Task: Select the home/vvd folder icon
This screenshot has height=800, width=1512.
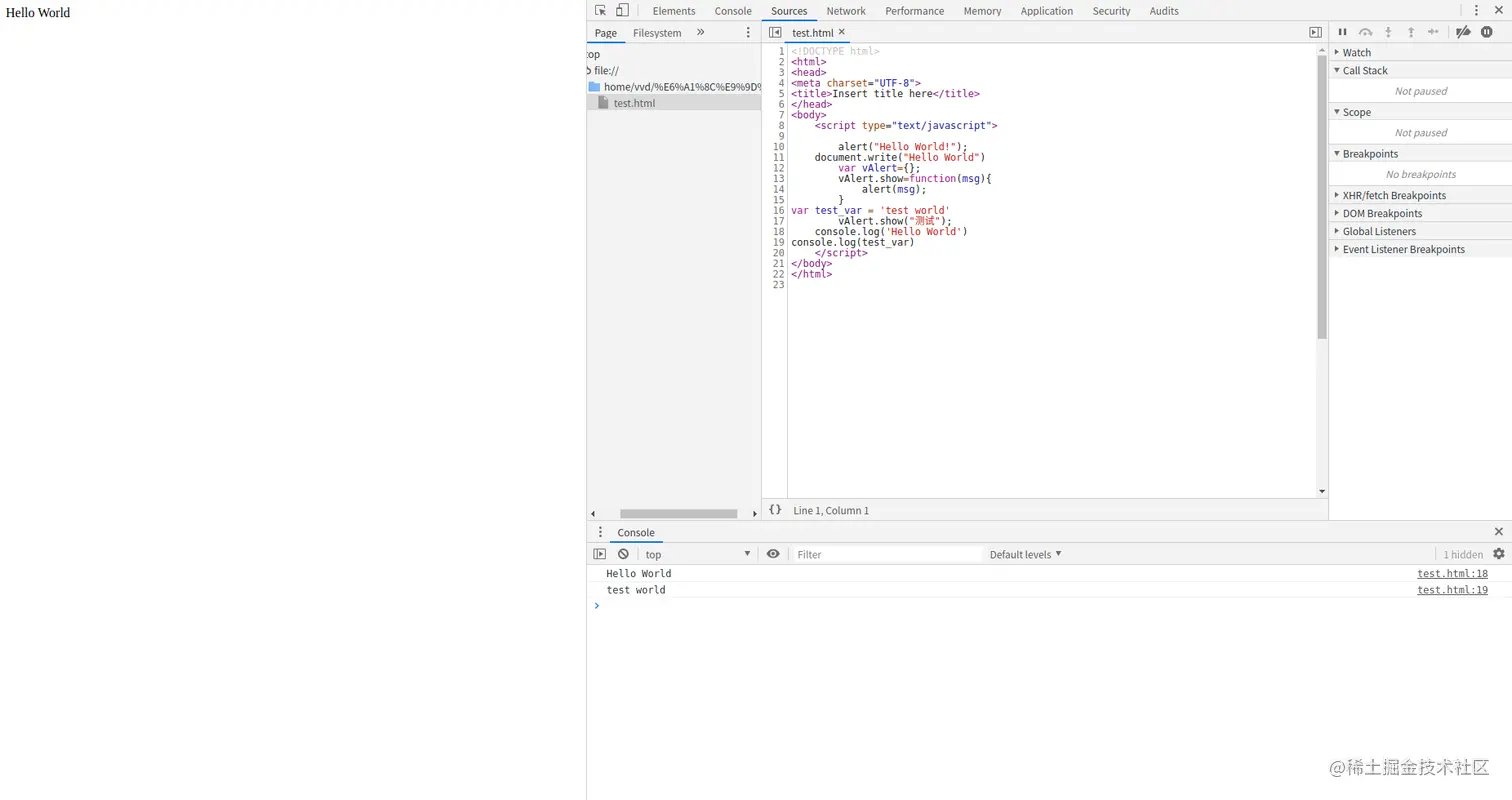Action: coord(594,87)
